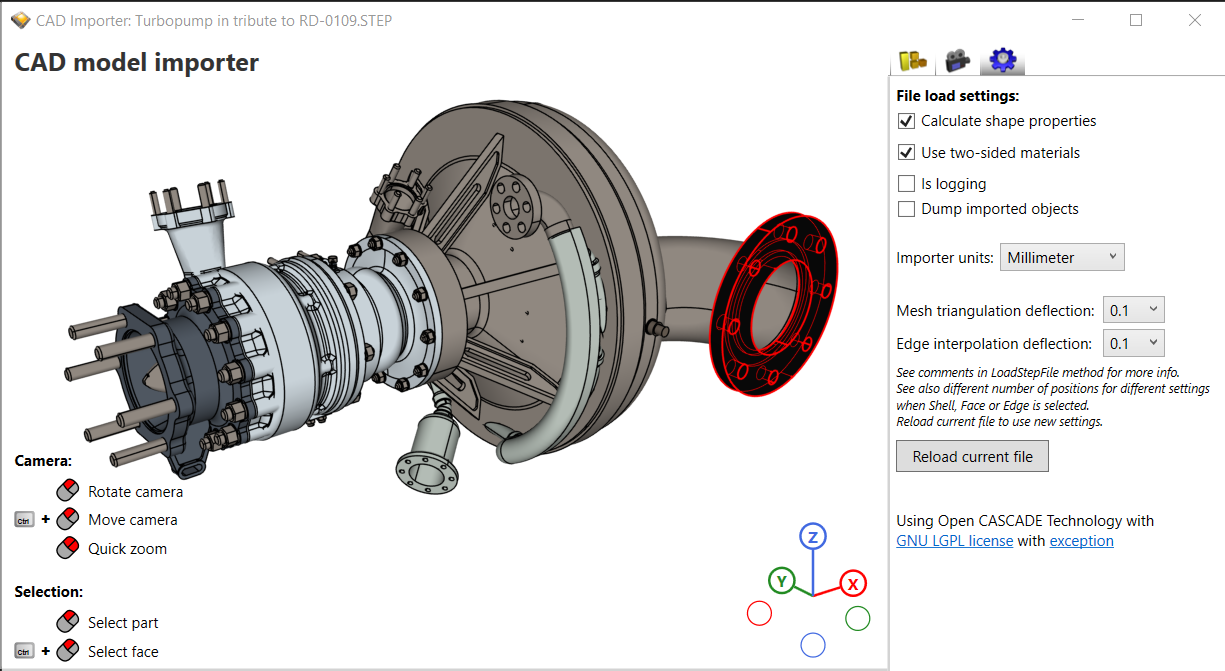Click the Select face mouse icon
This screenshot has width=1225, height=671.
point(68,651)
